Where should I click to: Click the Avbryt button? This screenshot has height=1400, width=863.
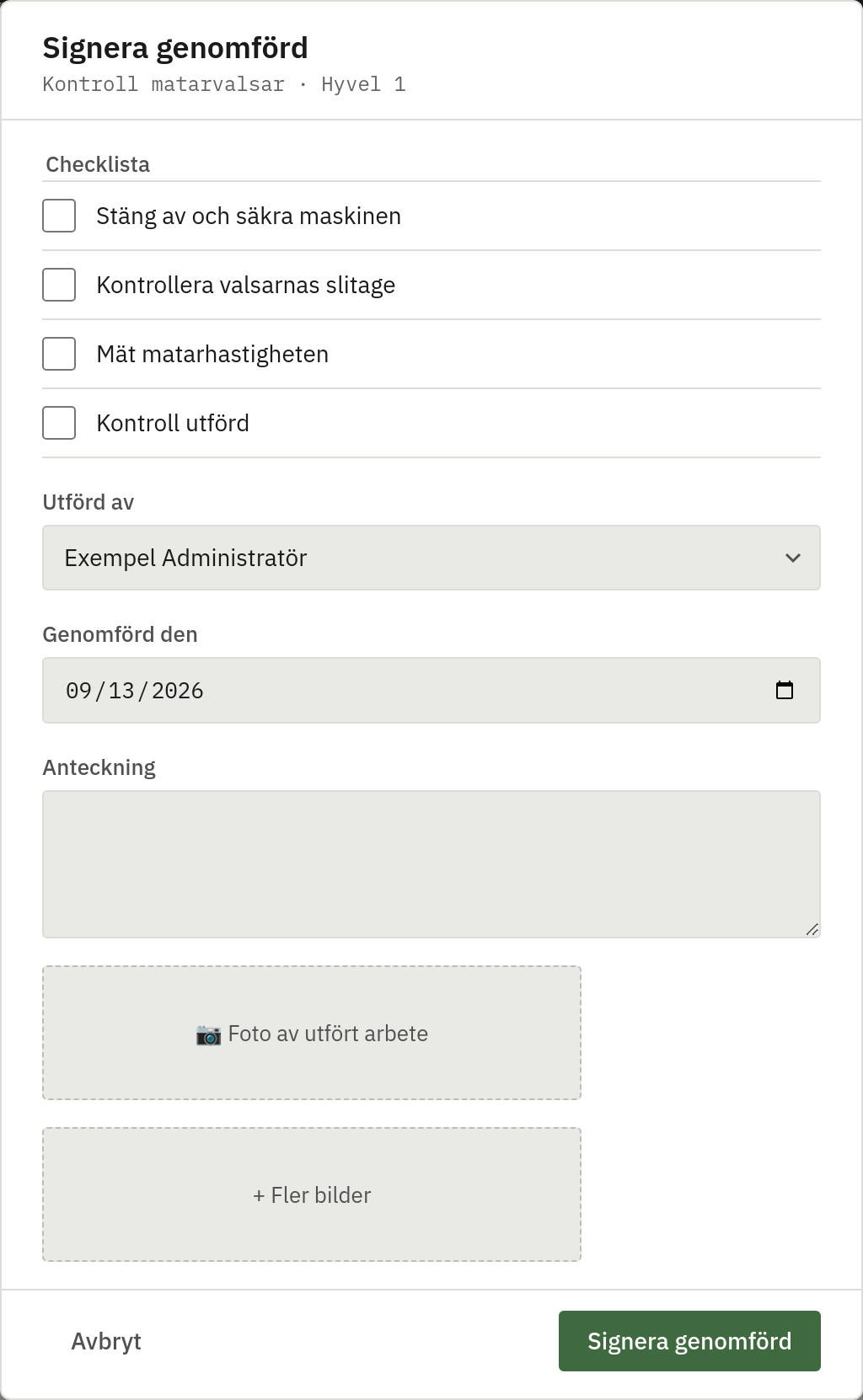(x=106, y=1341)
